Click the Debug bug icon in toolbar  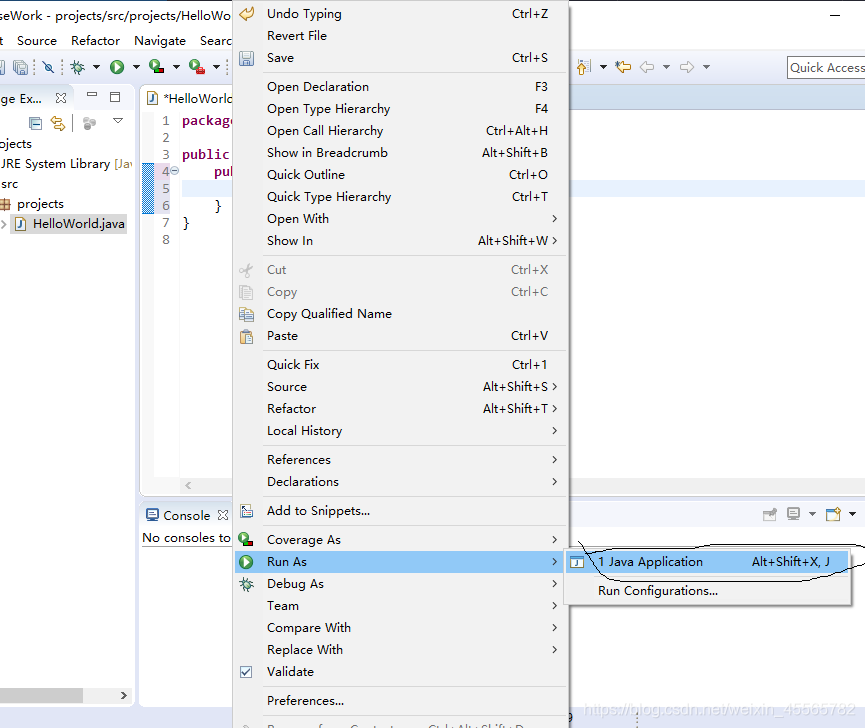click(x=78, y=67)
